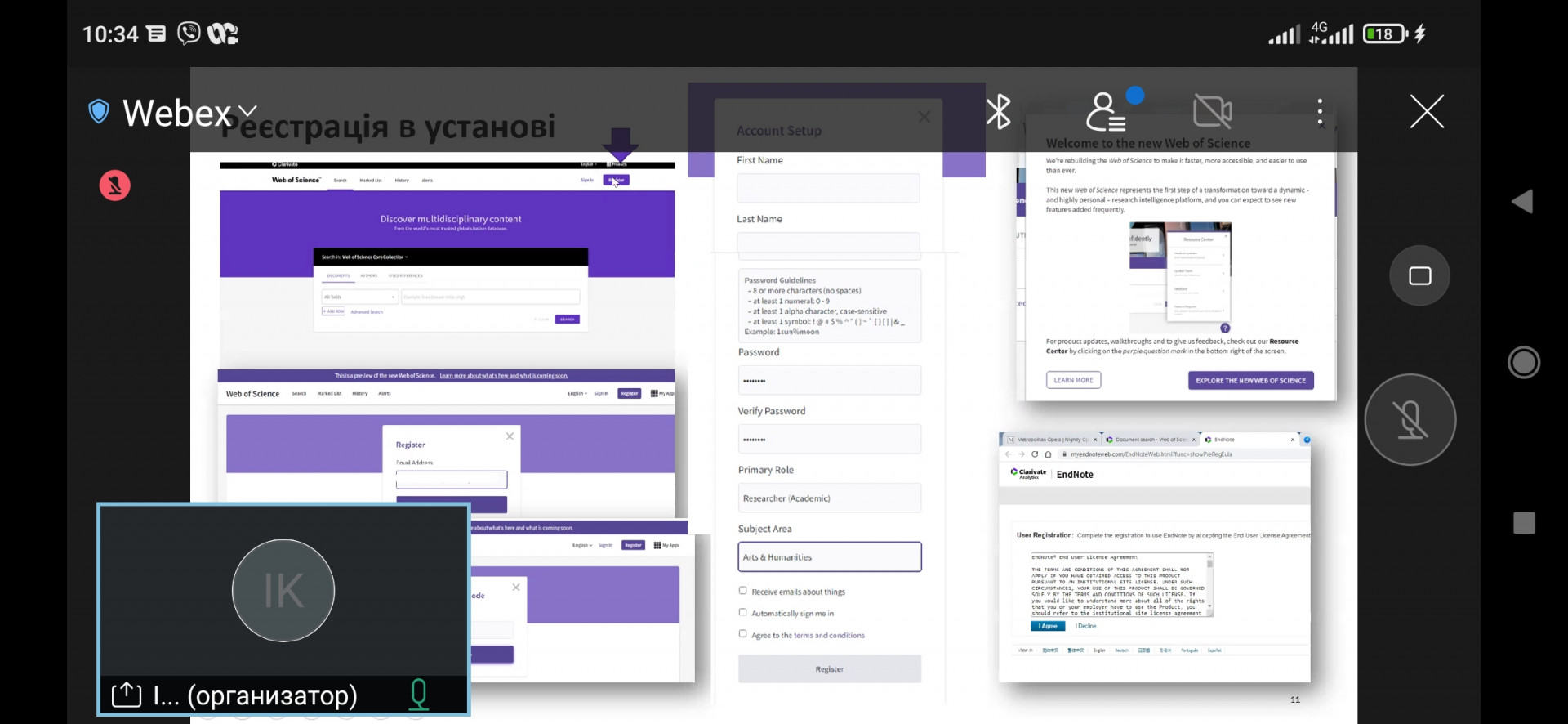The height and width of the screenshot is (724, 1568).
Task: Tap the Viber notification icon in status bar
Action: [189, 34]
